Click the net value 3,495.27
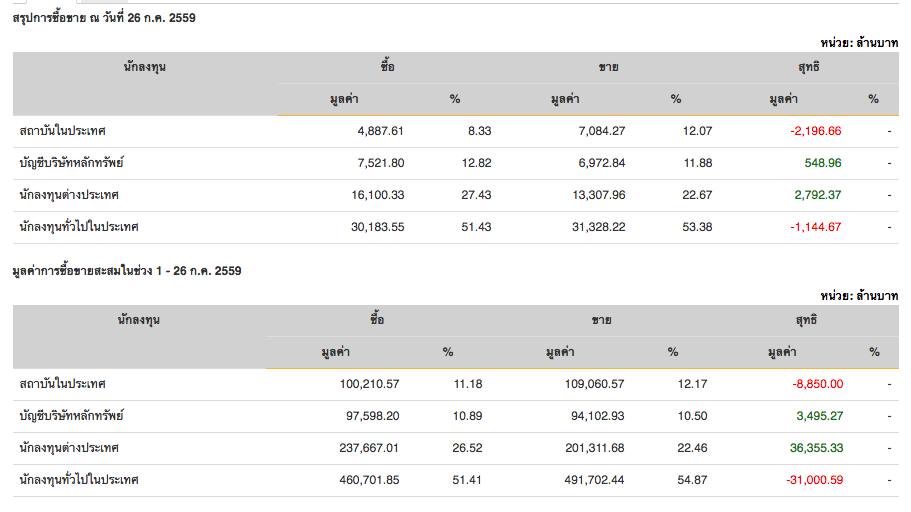The height and width of the screenshot is (512, 911). tap(817, 416)
